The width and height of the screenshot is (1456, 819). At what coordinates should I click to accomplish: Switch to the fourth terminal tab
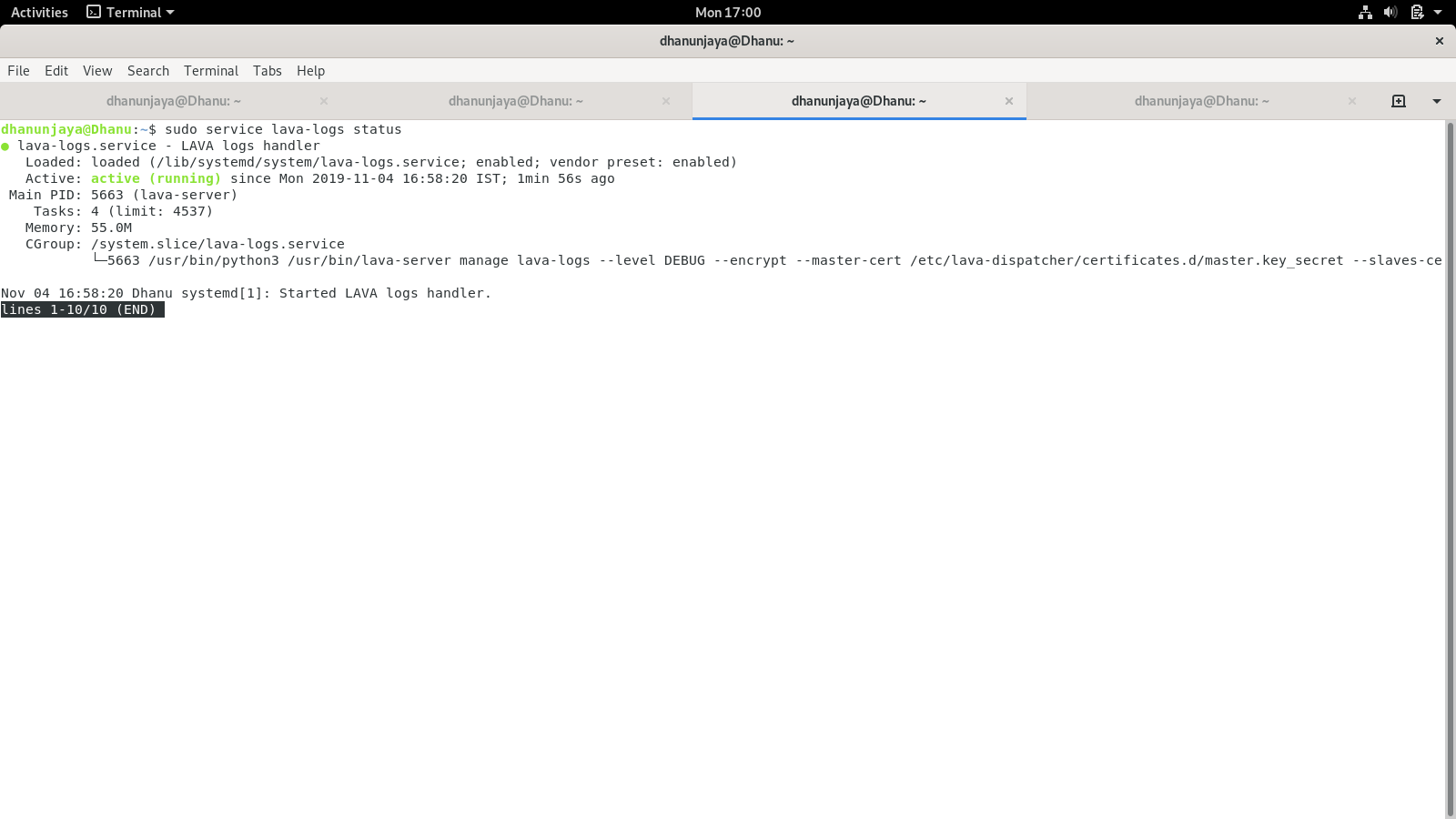pyautogui.click(x=1201, y=101)
